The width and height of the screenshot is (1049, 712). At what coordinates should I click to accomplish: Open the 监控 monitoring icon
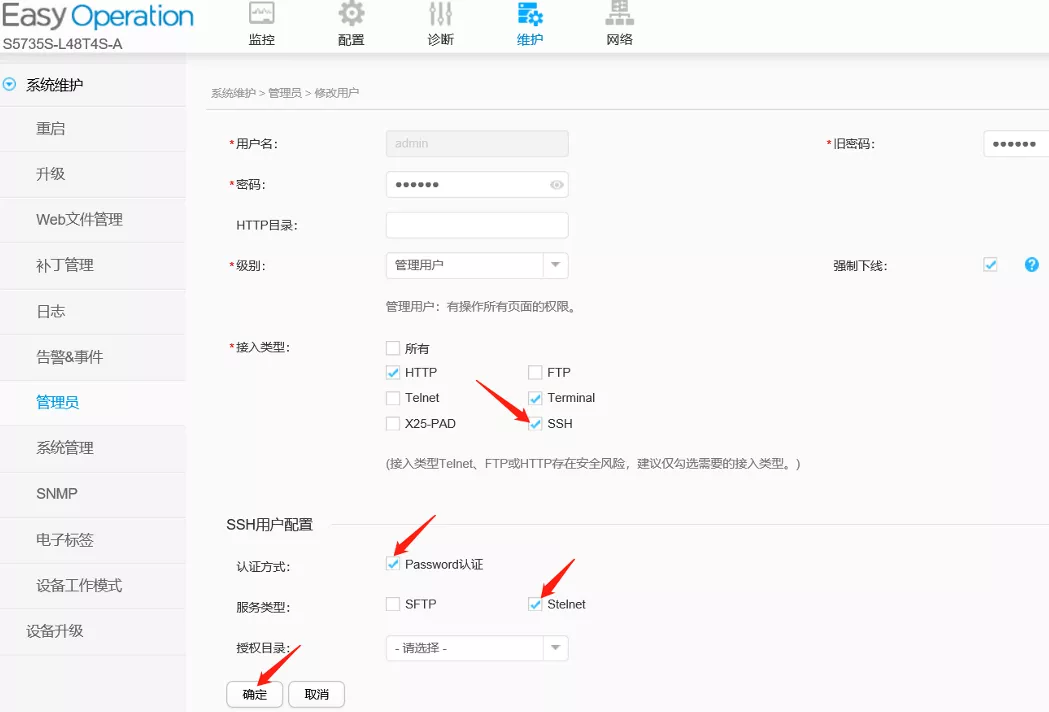pos(261,15)
